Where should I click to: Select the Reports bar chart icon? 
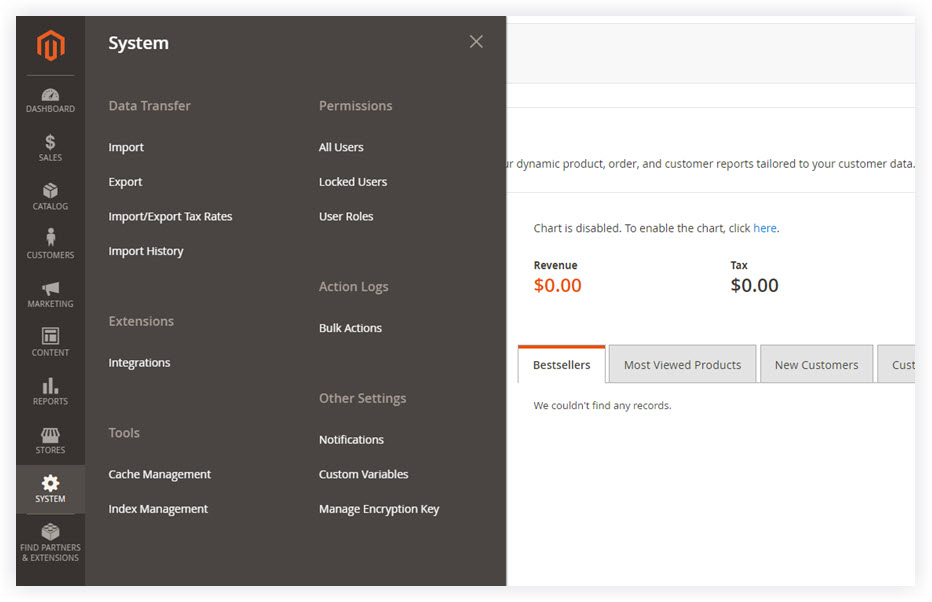coord(51,386)
